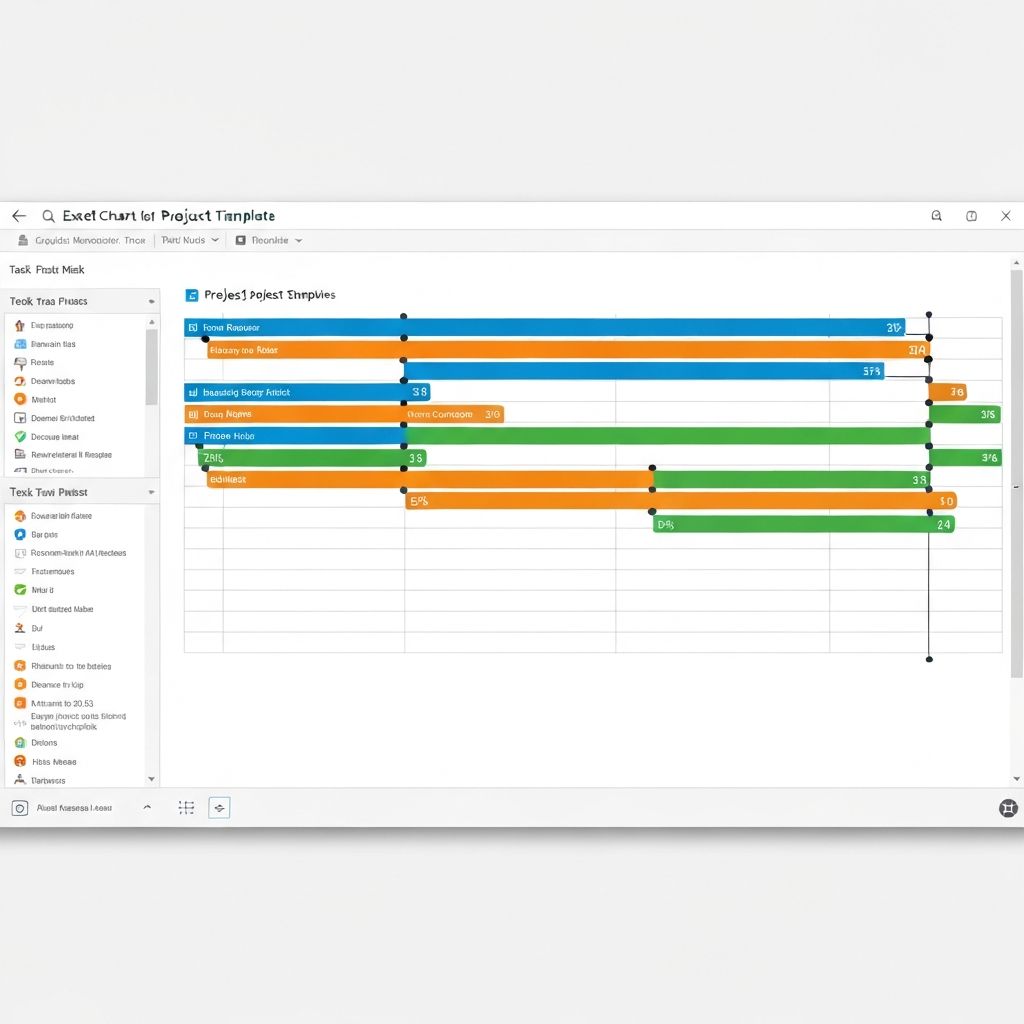Click the green check 'Decouie Imeat' icon
Viewport: 1024px width, 1024px height.
tap(20, 436)
